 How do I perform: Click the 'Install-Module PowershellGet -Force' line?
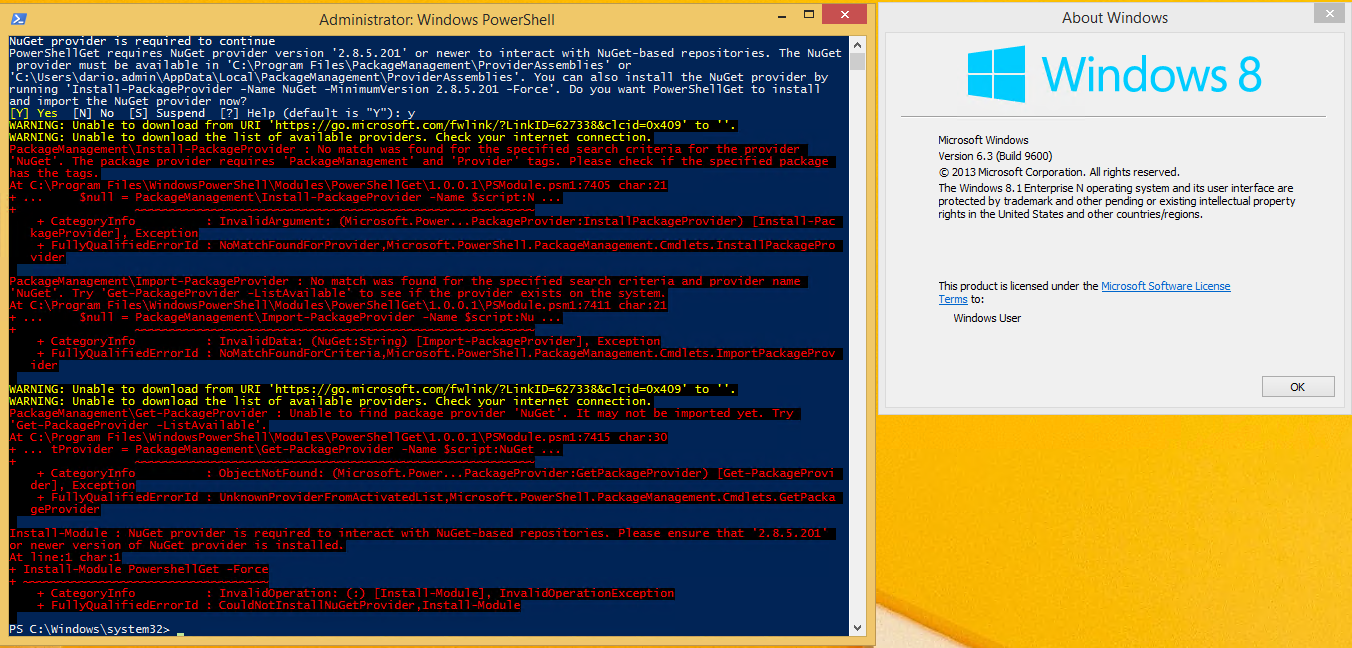pyautogui.click(x=138, y=569)
